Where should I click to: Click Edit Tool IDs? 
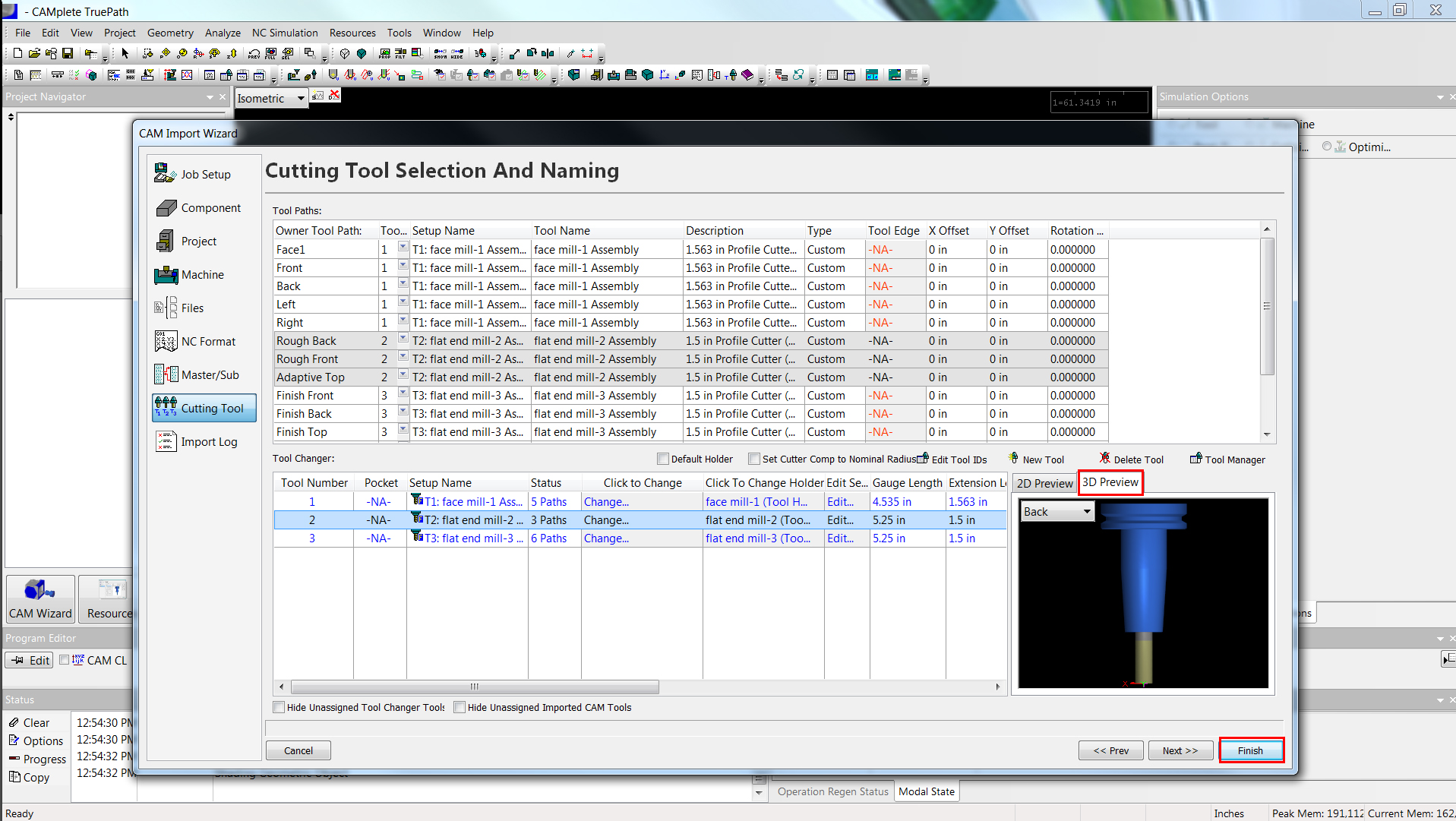(952, 459)
